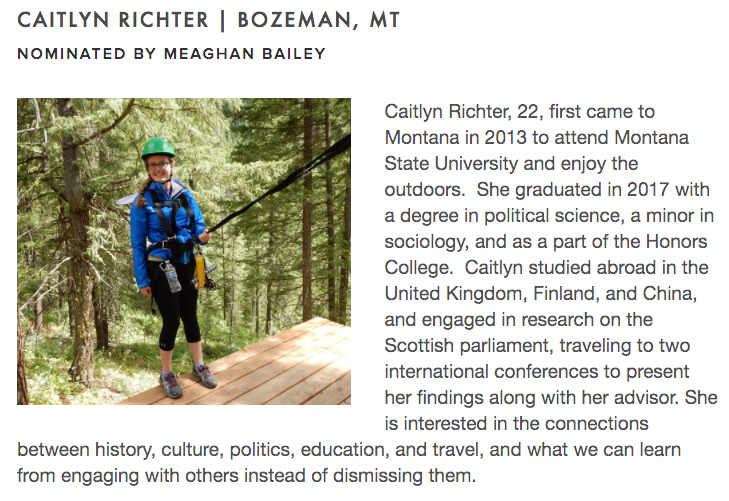Click the water bottle hanging from harness

pyautogui.click(x=171, y=276)
